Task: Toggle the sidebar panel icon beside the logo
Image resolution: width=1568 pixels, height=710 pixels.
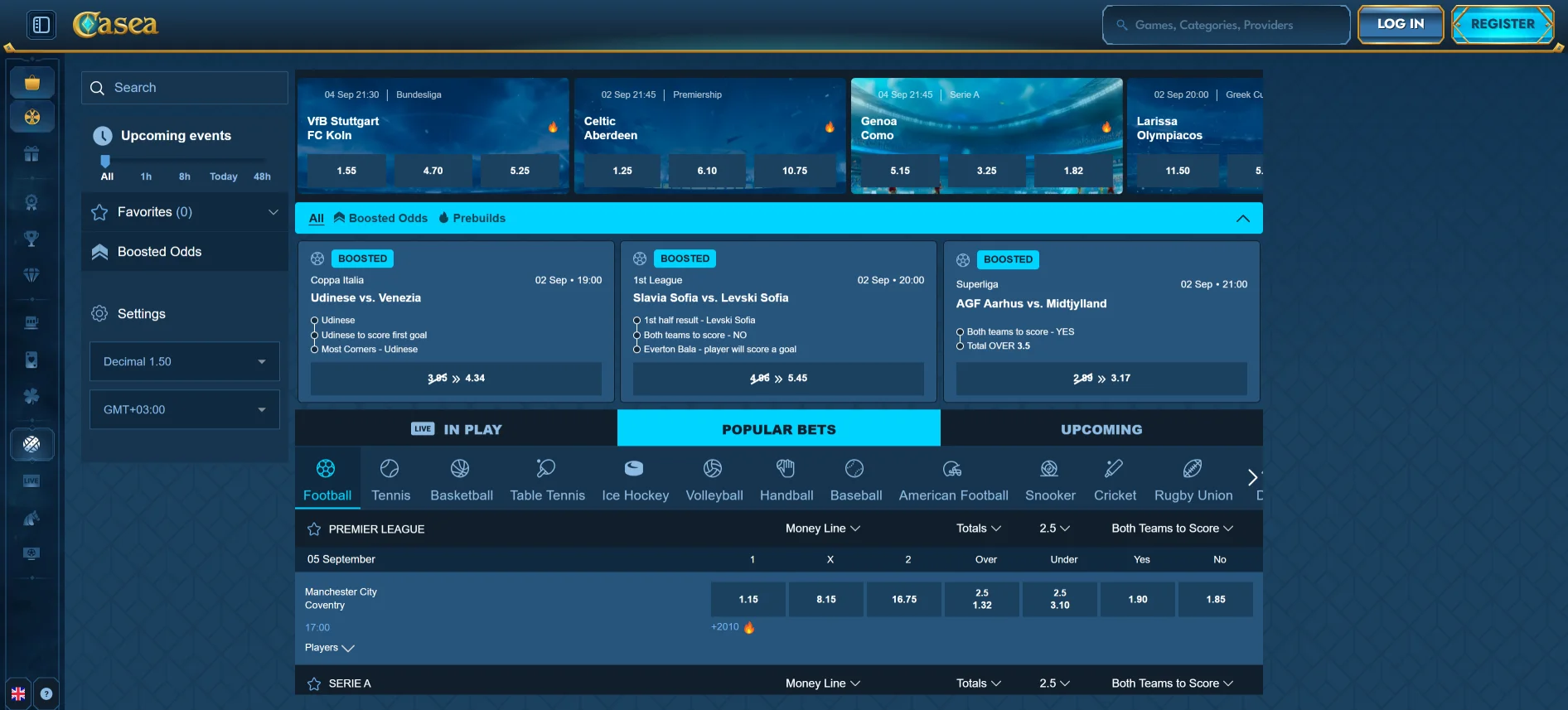Action: [x=41, y=25]
